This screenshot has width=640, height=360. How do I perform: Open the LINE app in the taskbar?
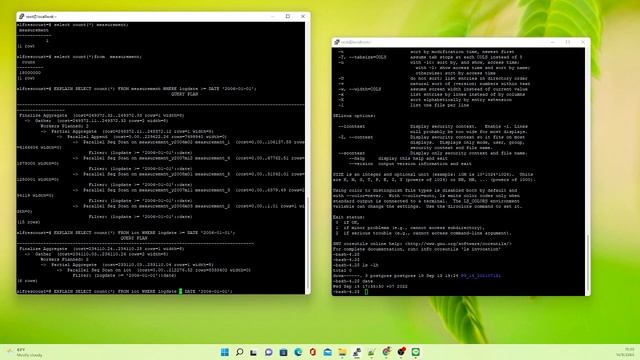pyautogui.click(x=416, y=352)
